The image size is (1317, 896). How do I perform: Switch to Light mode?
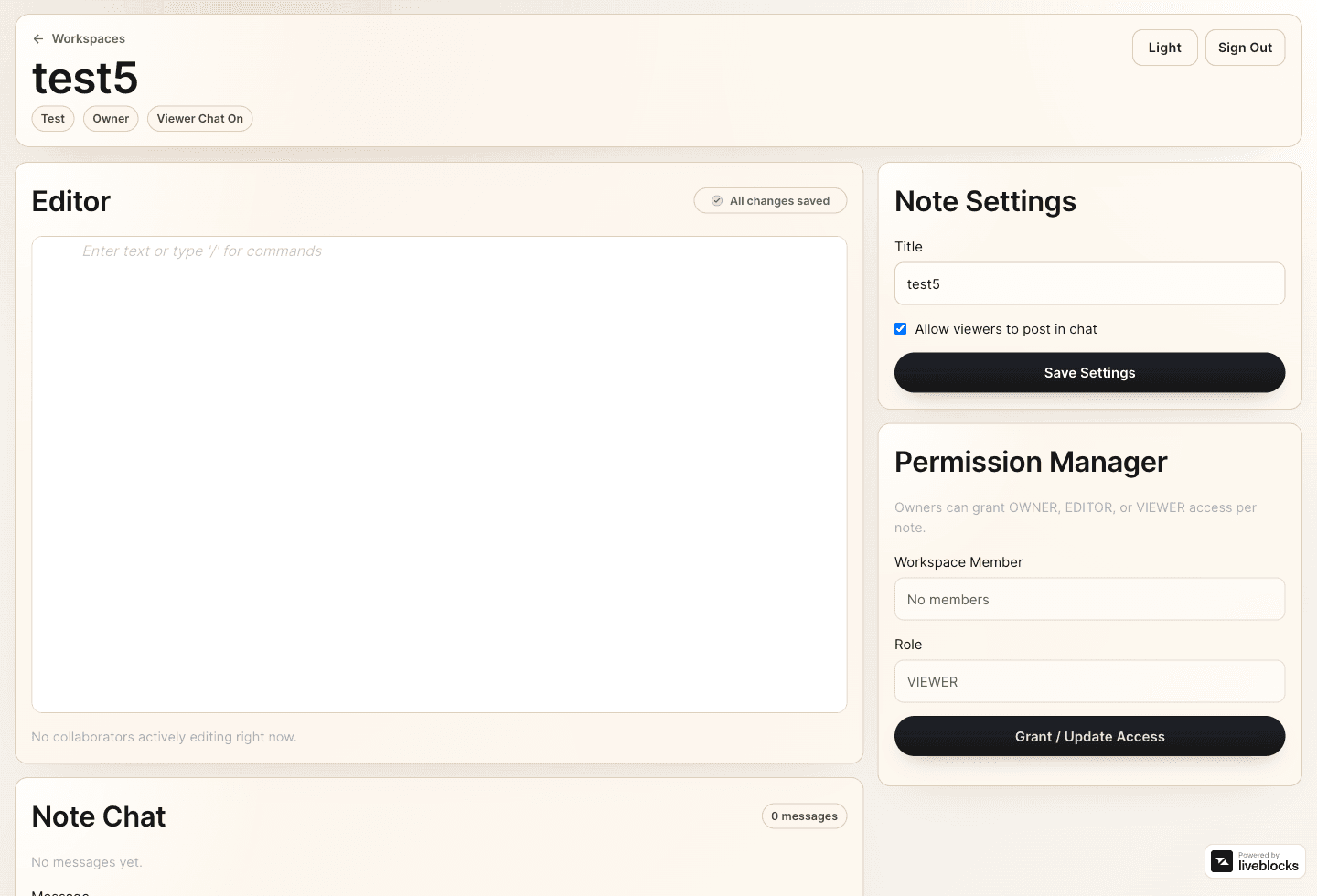pos(1164,47)
